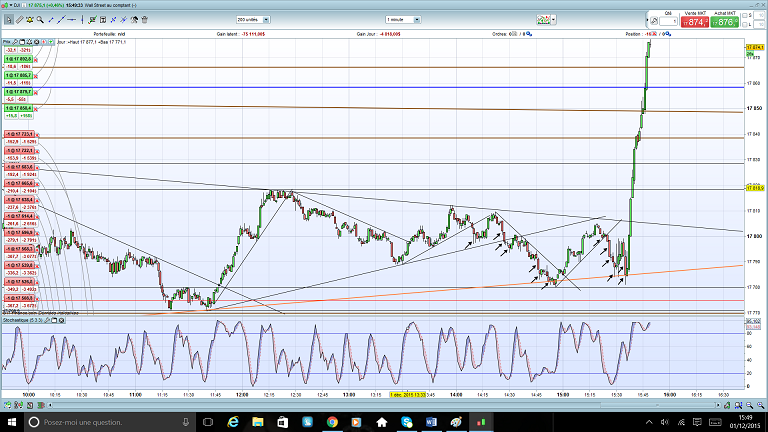Select the sell order label 17 683,6
Viewport: 768px width, 432px height.
(19, 167)
